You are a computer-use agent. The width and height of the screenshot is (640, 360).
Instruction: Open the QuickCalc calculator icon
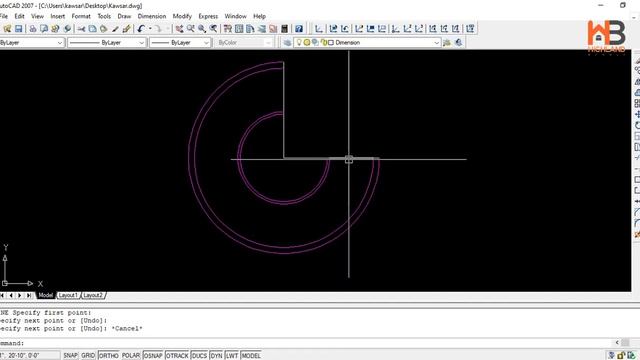tap(284, 29)
